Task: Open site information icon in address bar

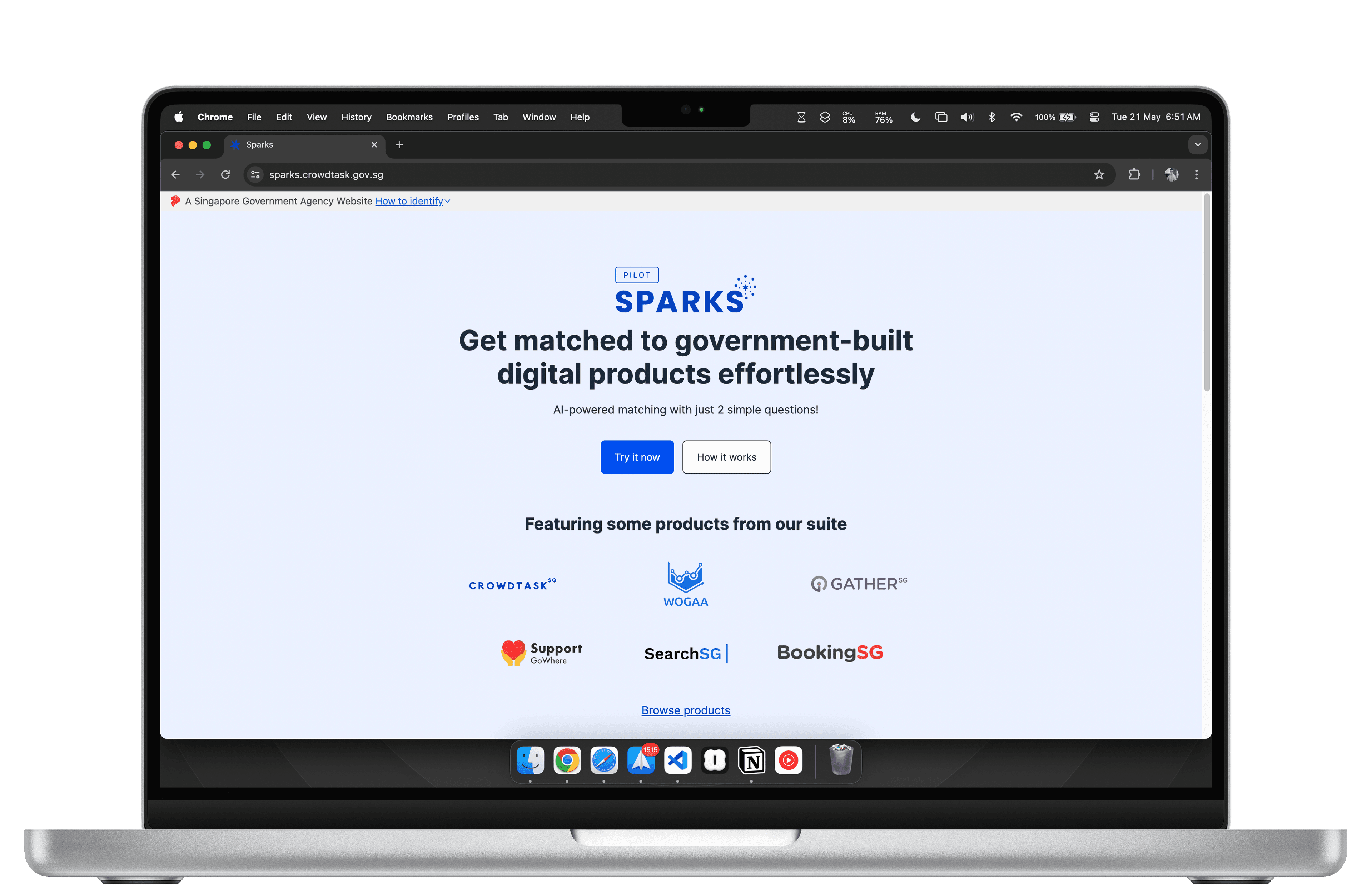Action: (255, 175)
